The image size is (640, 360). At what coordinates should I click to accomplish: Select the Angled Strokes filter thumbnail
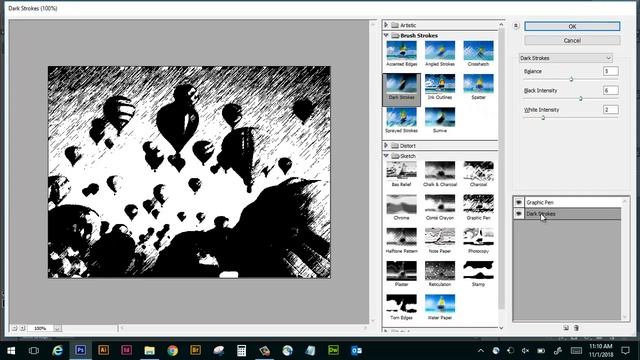coord(440,53)
